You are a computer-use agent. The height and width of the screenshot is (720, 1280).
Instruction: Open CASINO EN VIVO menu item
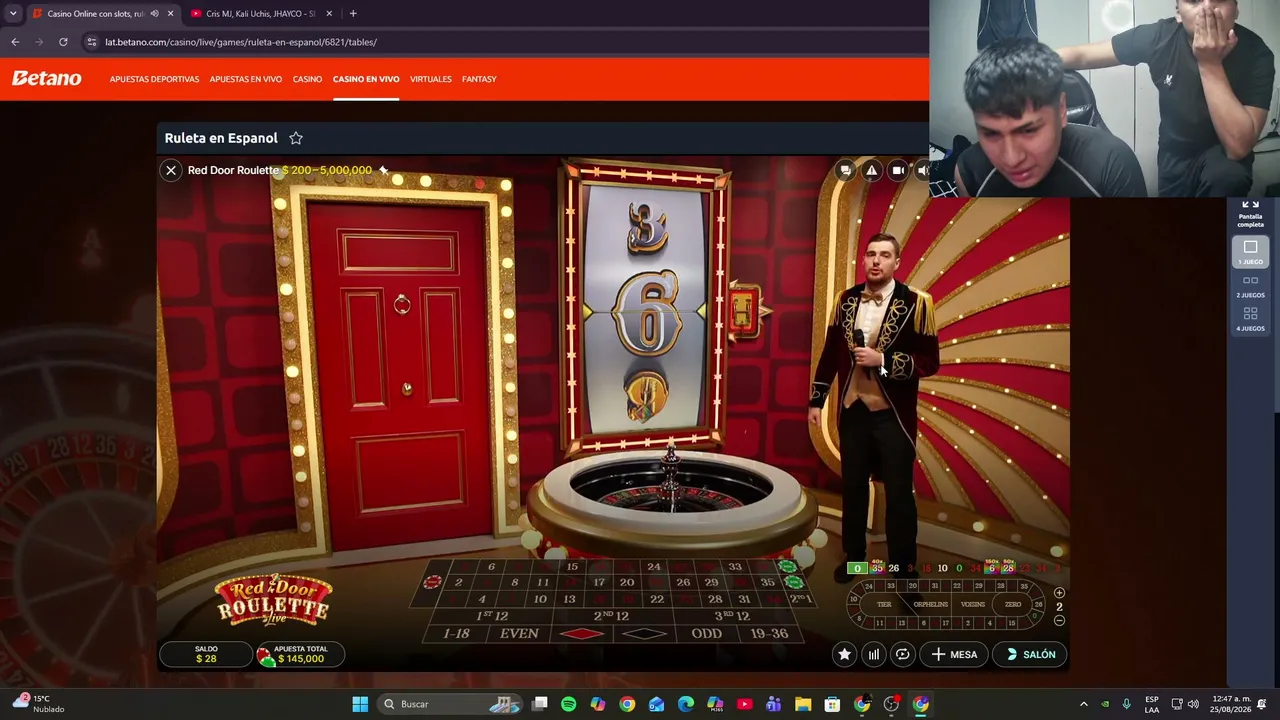tap(366, 79)
